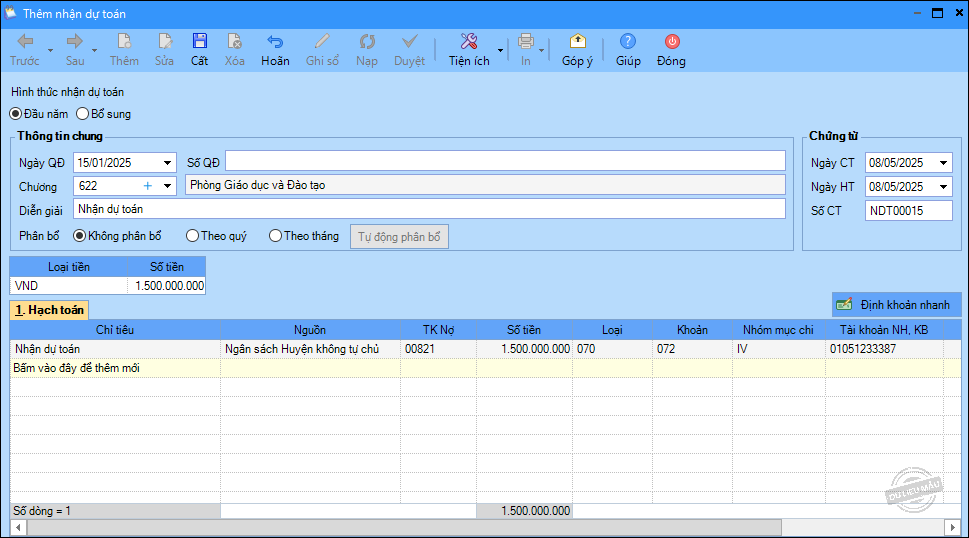
Task: Click the In printer icon
Action: click(525, 41)
